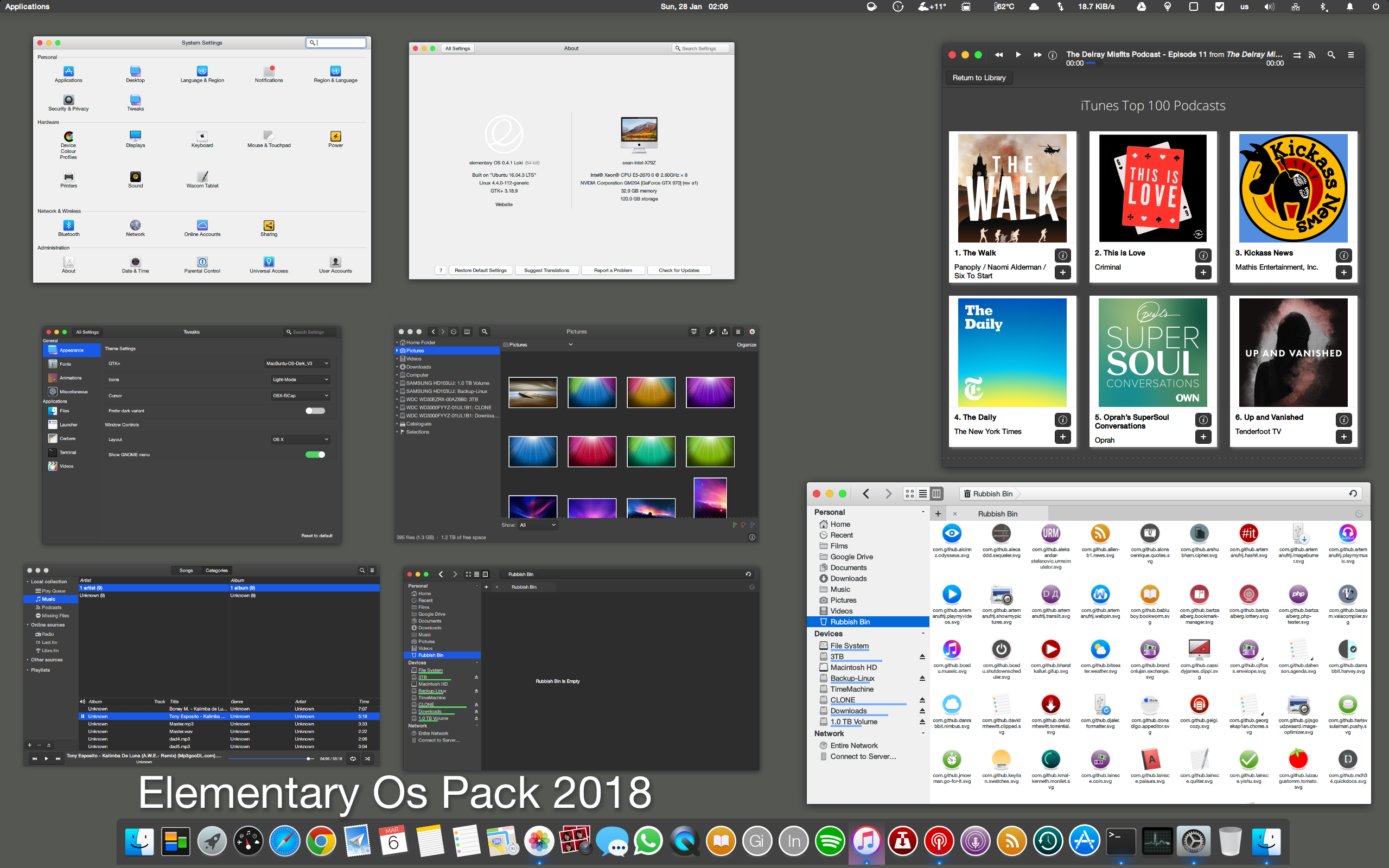Open the GTK+ theme dropdown
This screenshot has height=868, width=1389.
point(297,363)
